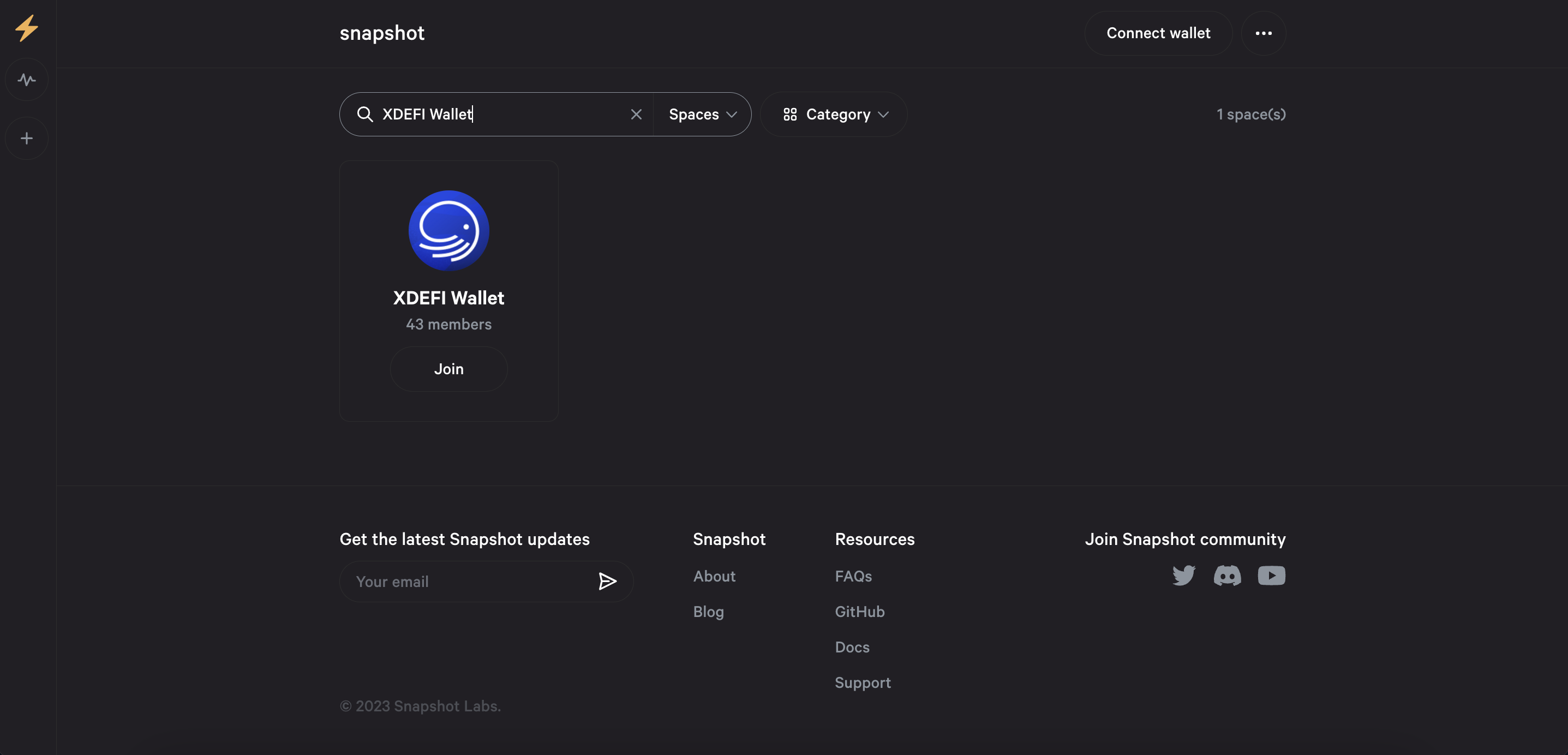The height and width of the screenshot is (755, 1568).
Task: Open Snapshot's Discord community
Action: tap(1227, 576)
